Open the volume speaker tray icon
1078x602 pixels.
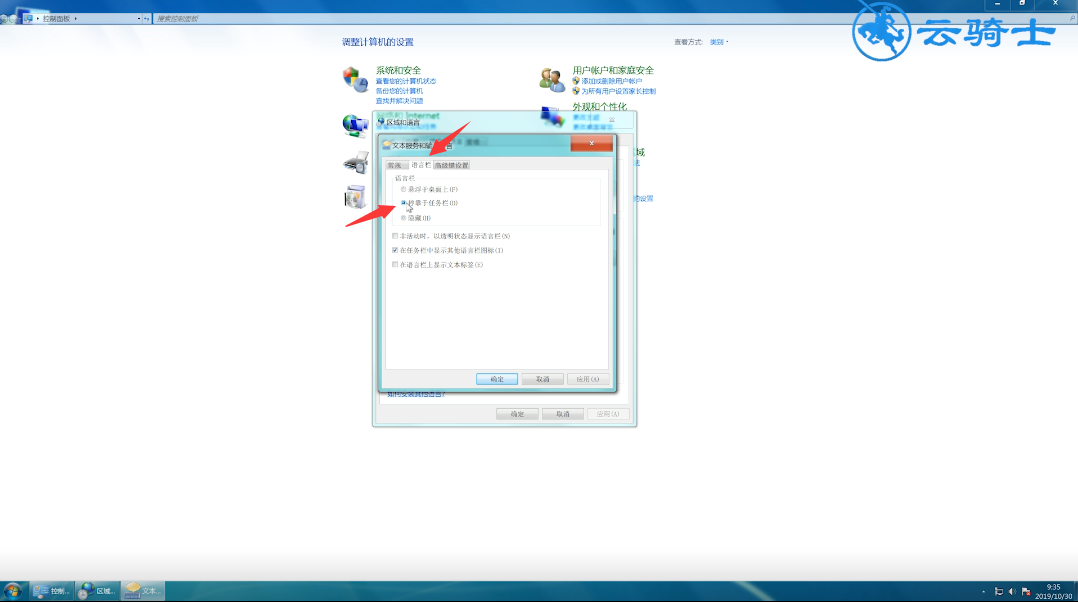1012,592
